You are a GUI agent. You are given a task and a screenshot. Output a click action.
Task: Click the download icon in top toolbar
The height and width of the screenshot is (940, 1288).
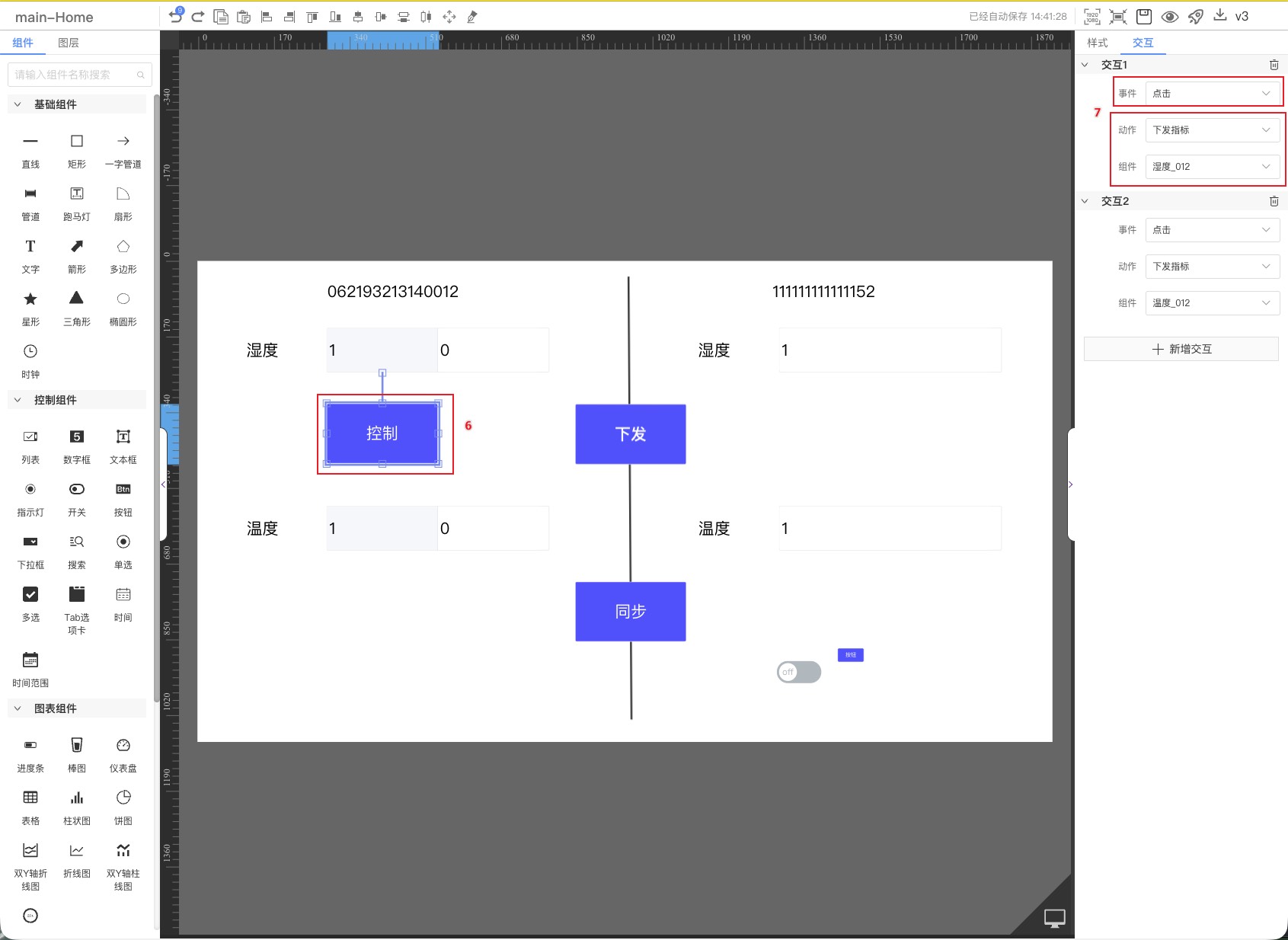(1219, 16)
